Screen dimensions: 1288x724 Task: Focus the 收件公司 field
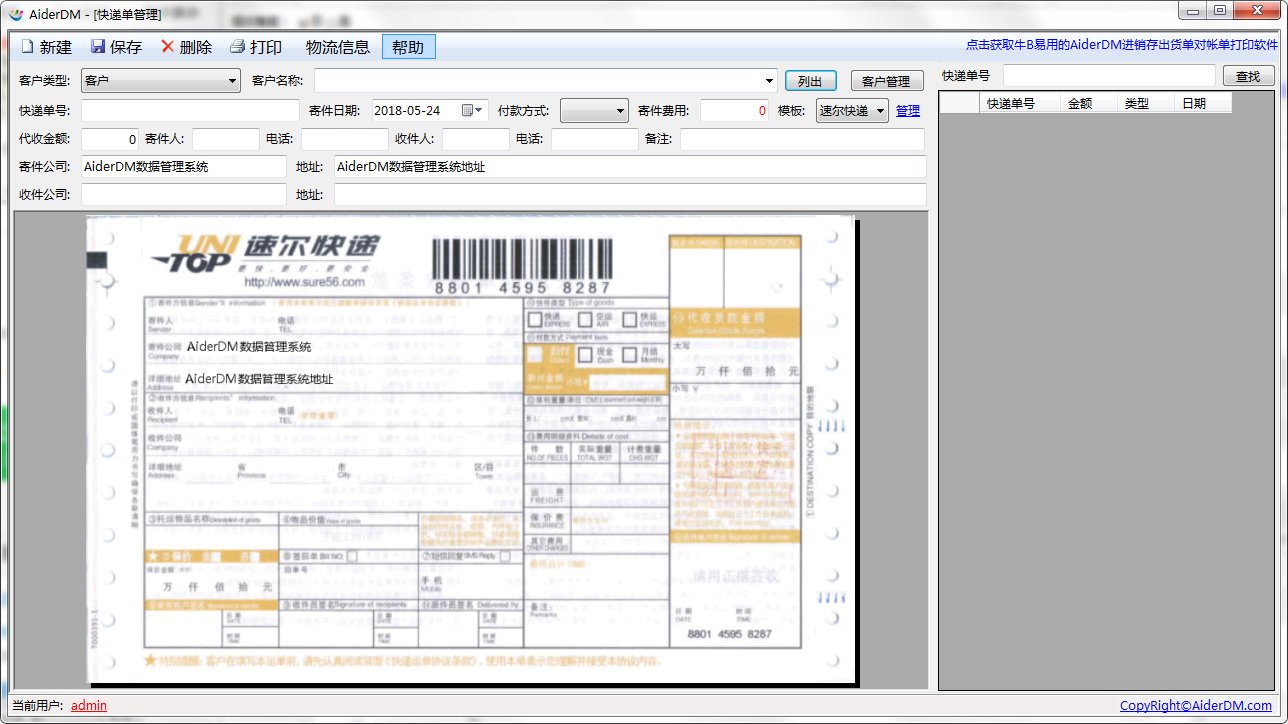point(184,195)
